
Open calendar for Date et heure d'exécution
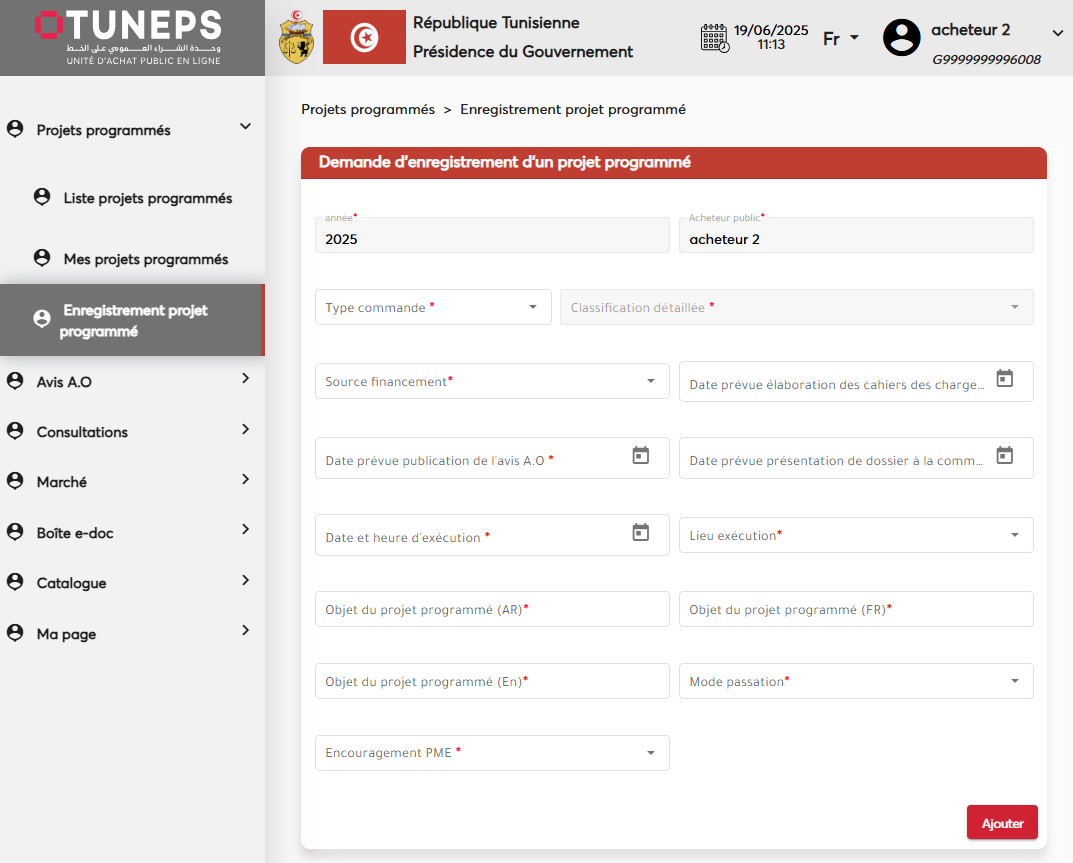pos(640,533)
